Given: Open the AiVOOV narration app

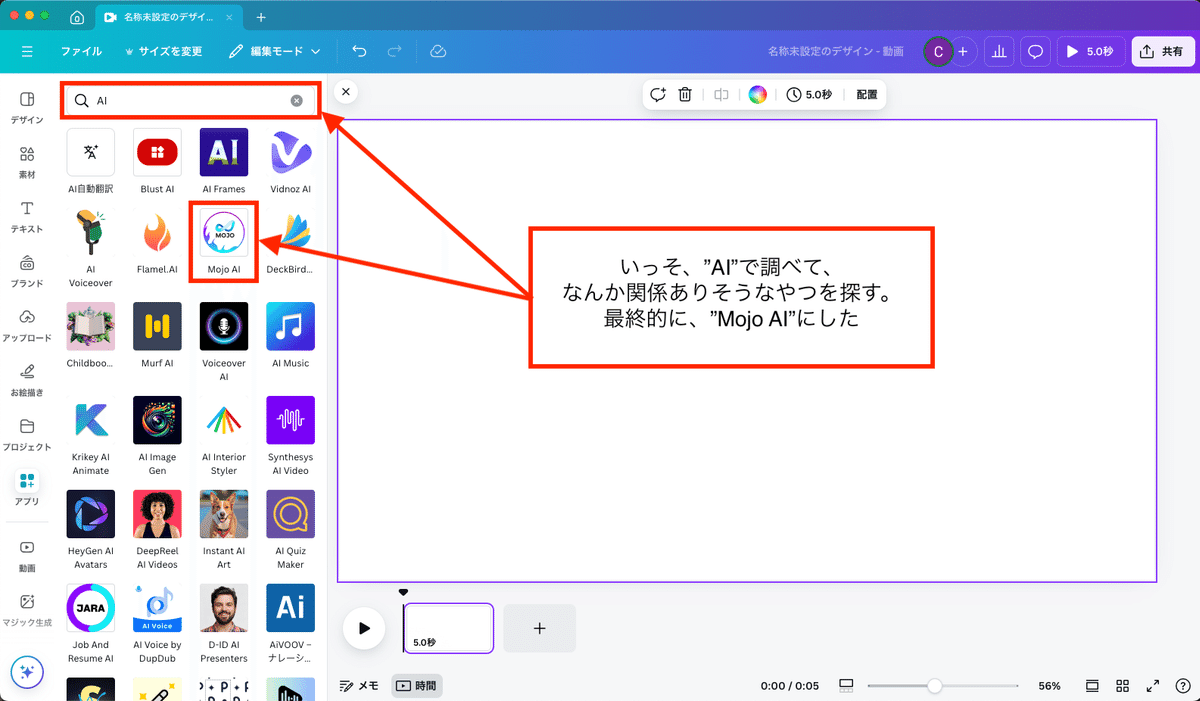Looking at the screenshot, I should click(291, 608).
